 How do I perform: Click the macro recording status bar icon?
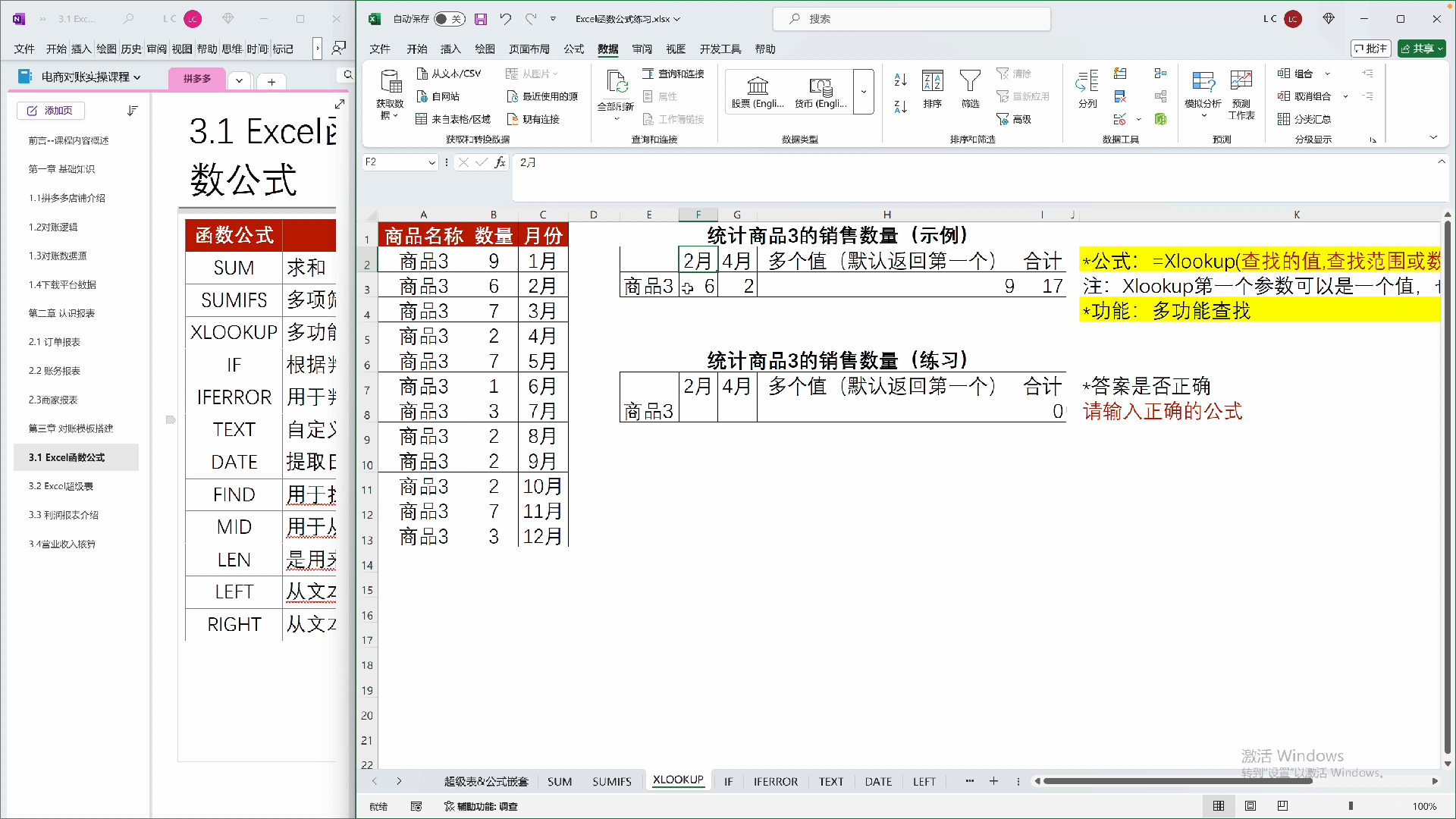pos(416,806)
